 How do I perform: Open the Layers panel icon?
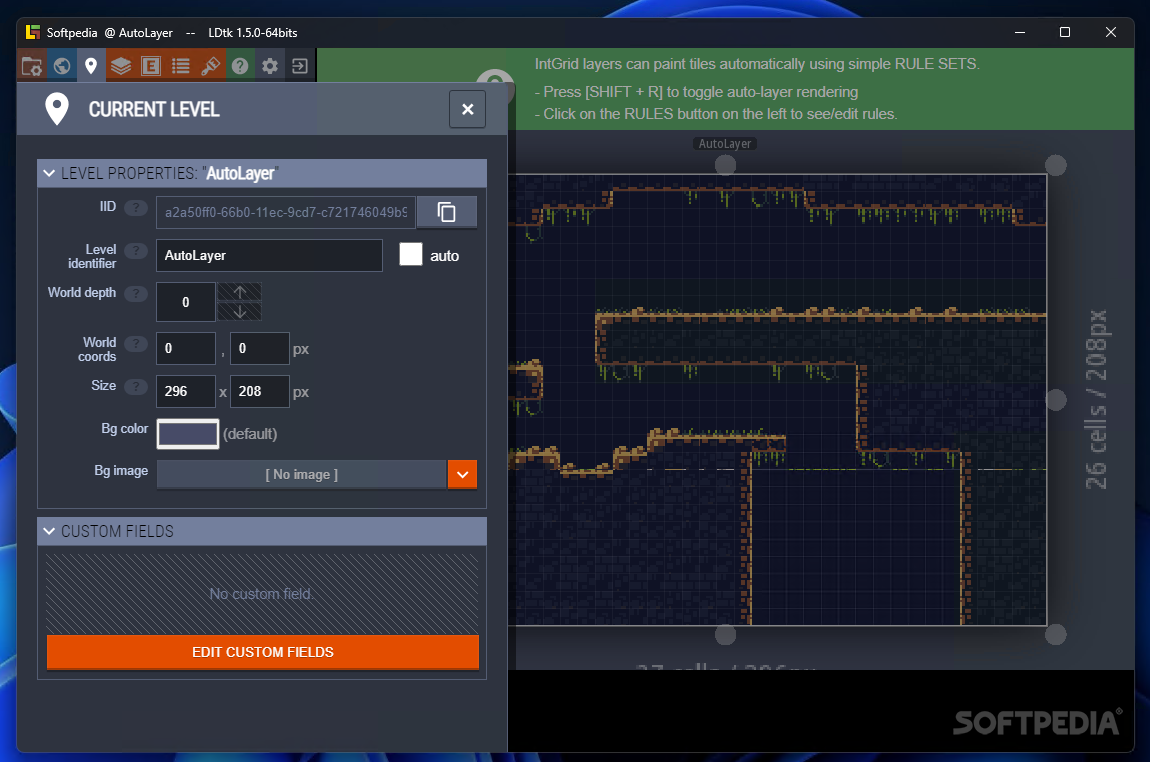click(x=121, y=66)
